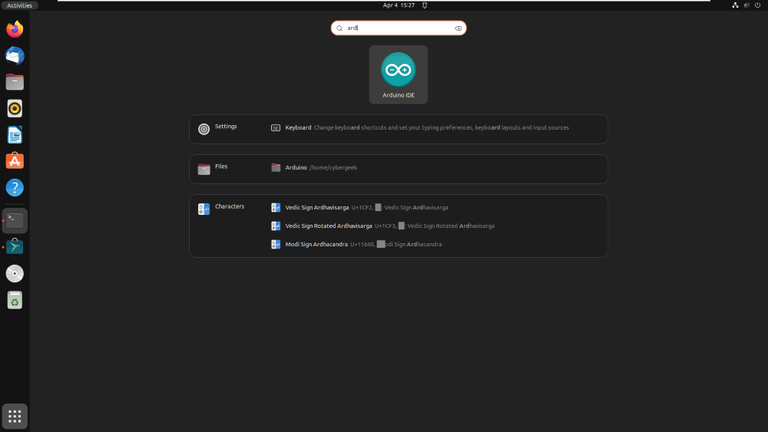Viewport: 768px width, 432px height.
Task: Open the Files search provider icon
Action: pos(204,169)
